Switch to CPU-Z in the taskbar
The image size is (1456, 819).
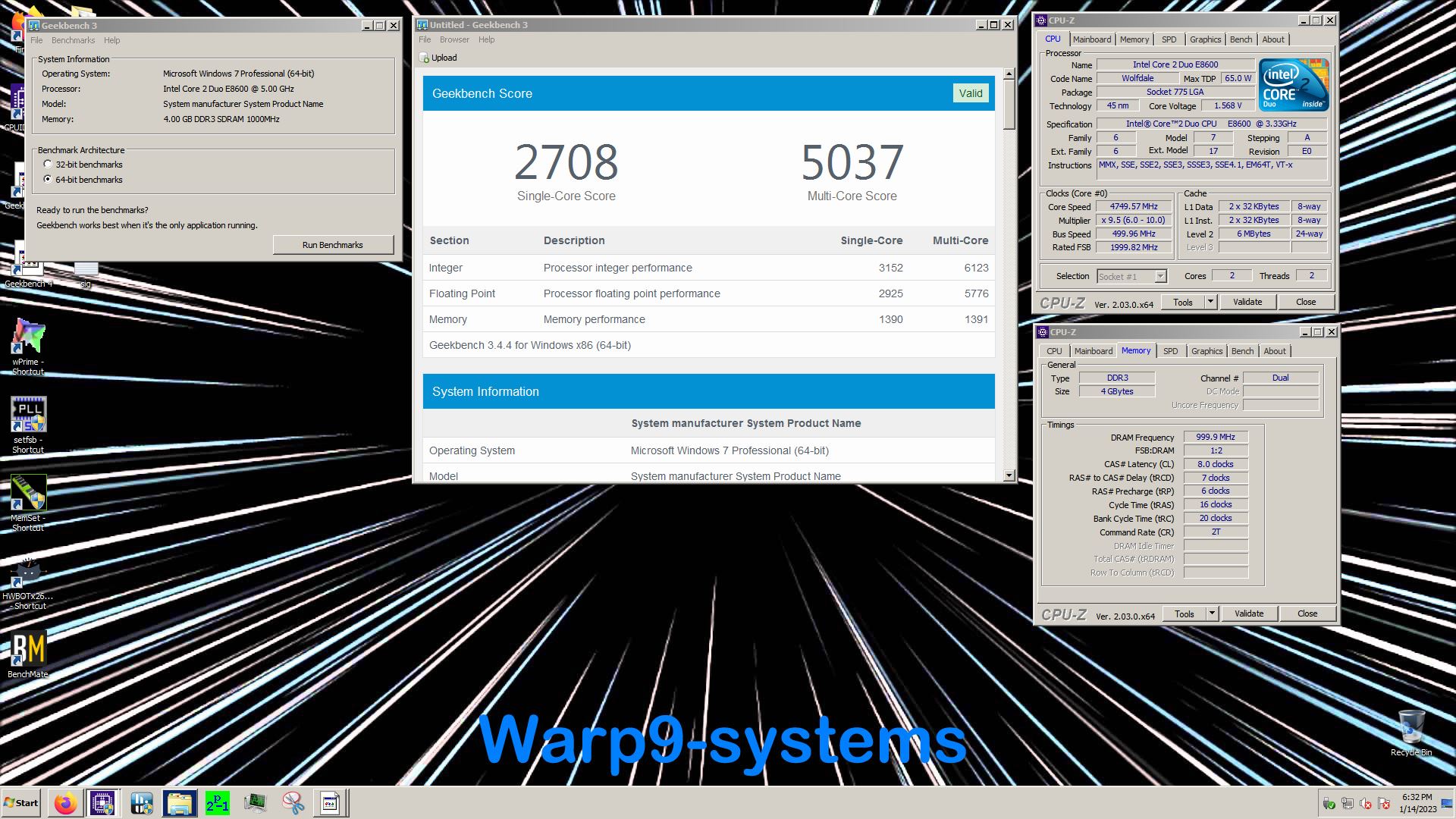coord(102,803)
